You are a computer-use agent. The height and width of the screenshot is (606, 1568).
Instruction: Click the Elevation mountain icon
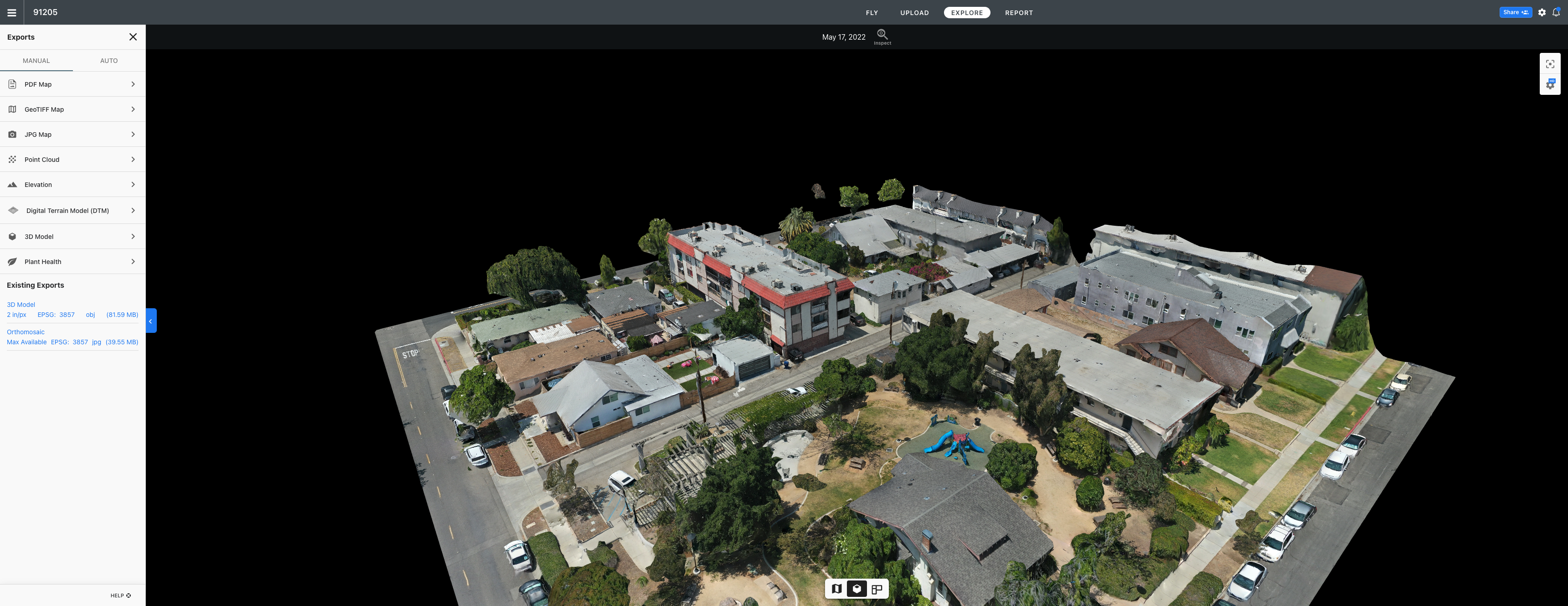(12, 185)
